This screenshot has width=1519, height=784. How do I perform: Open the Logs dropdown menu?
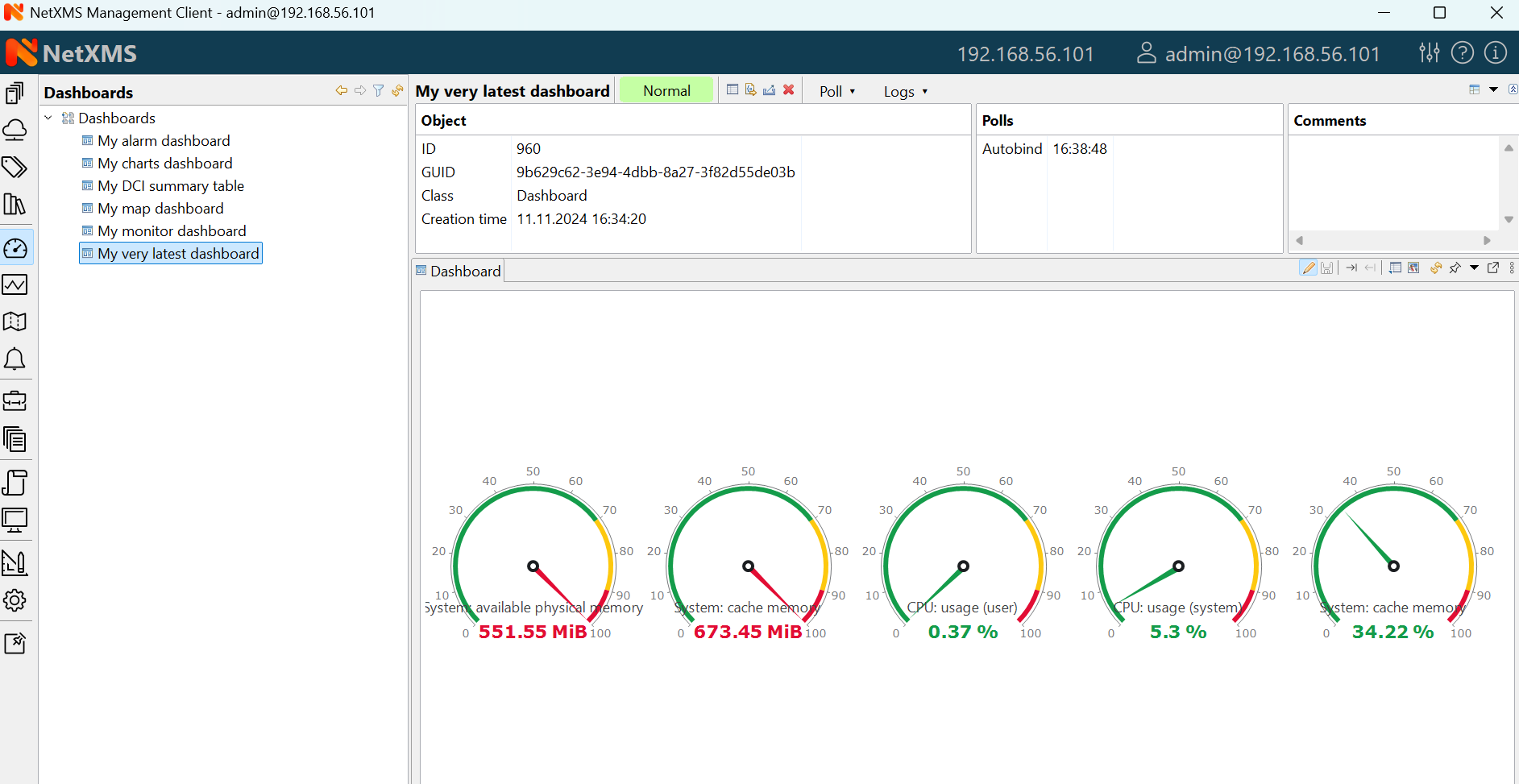pyautogui.click(x=905, y=92)
